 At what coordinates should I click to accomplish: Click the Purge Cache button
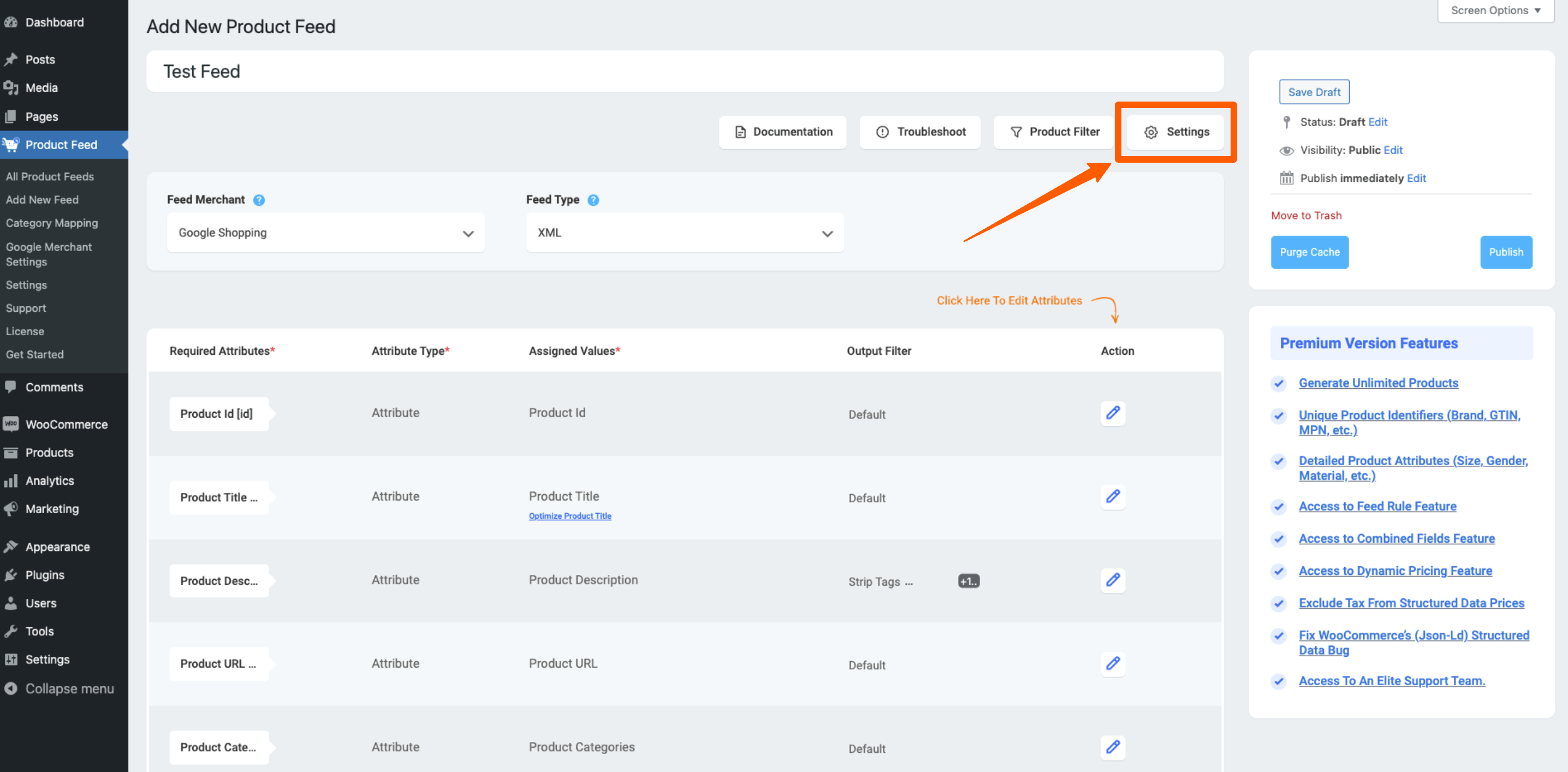[x=1309, y=252]
